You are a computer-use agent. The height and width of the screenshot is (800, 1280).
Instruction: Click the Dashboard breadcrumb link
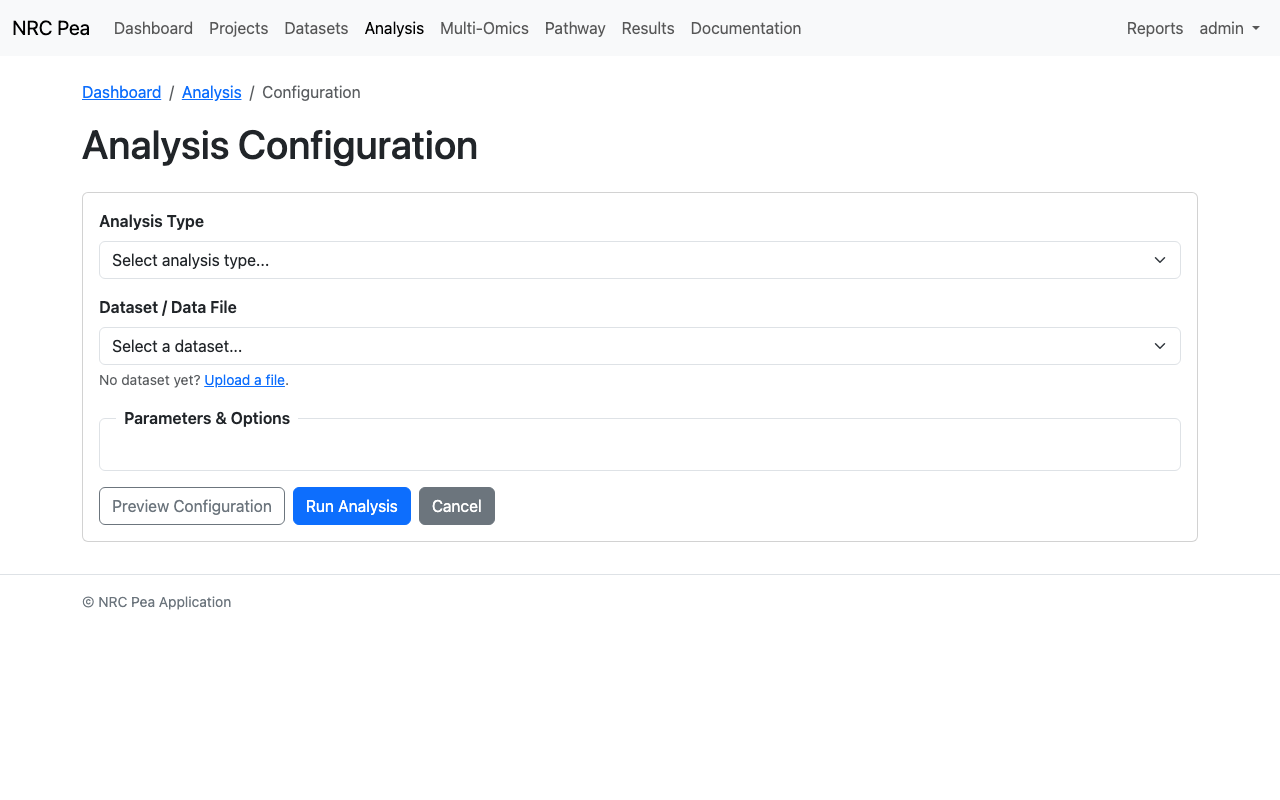coord(121,92)
